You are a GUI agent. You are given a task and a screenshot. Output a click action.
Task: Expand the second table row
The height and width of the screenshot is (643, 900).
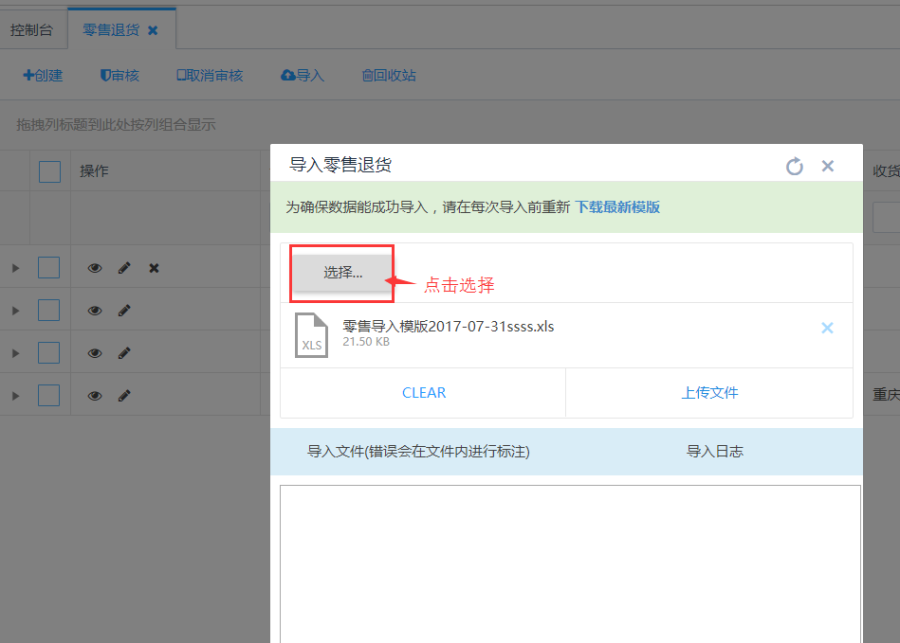point(15,310)
